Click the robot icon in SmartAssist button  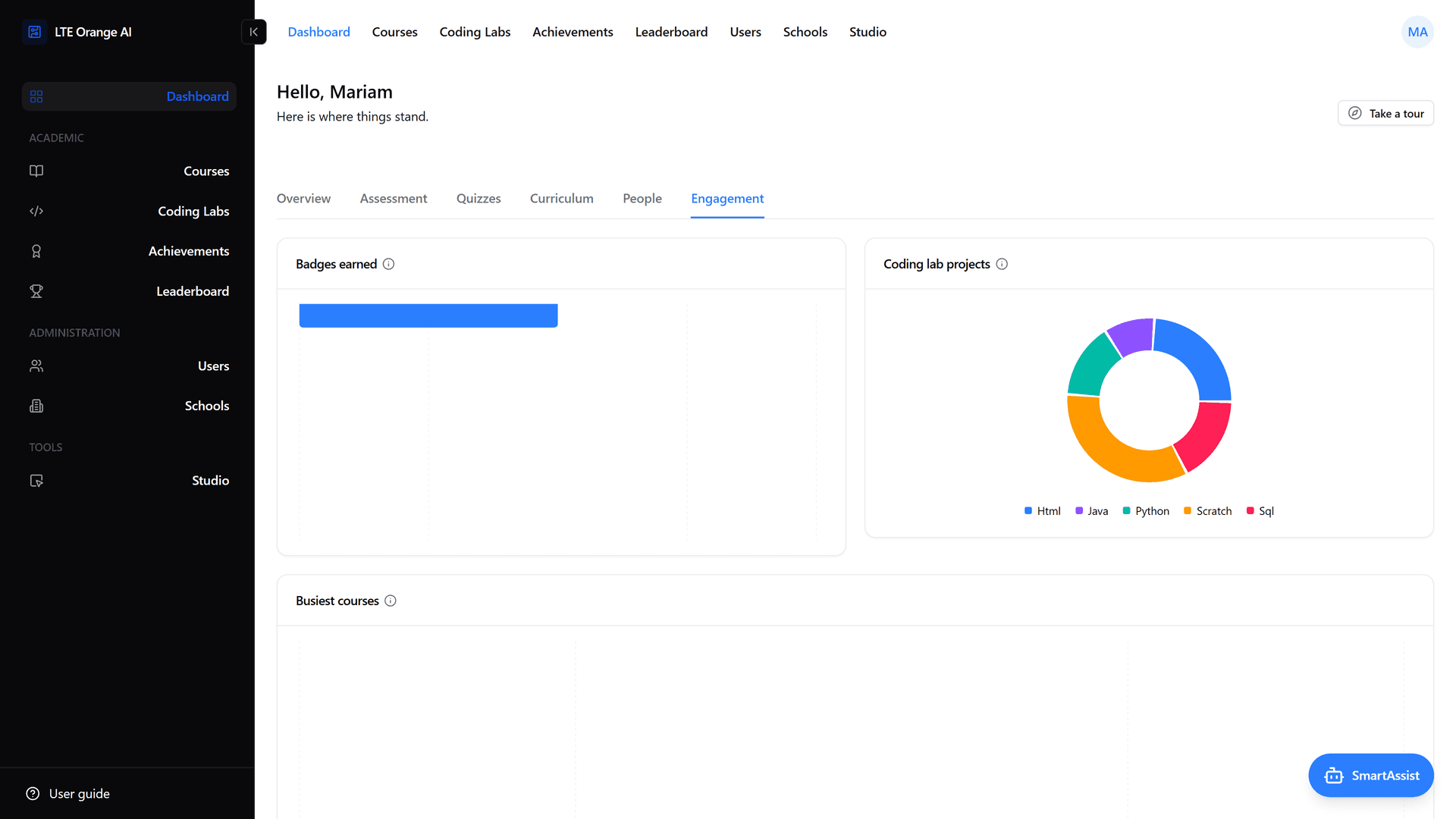[1334, 775]
